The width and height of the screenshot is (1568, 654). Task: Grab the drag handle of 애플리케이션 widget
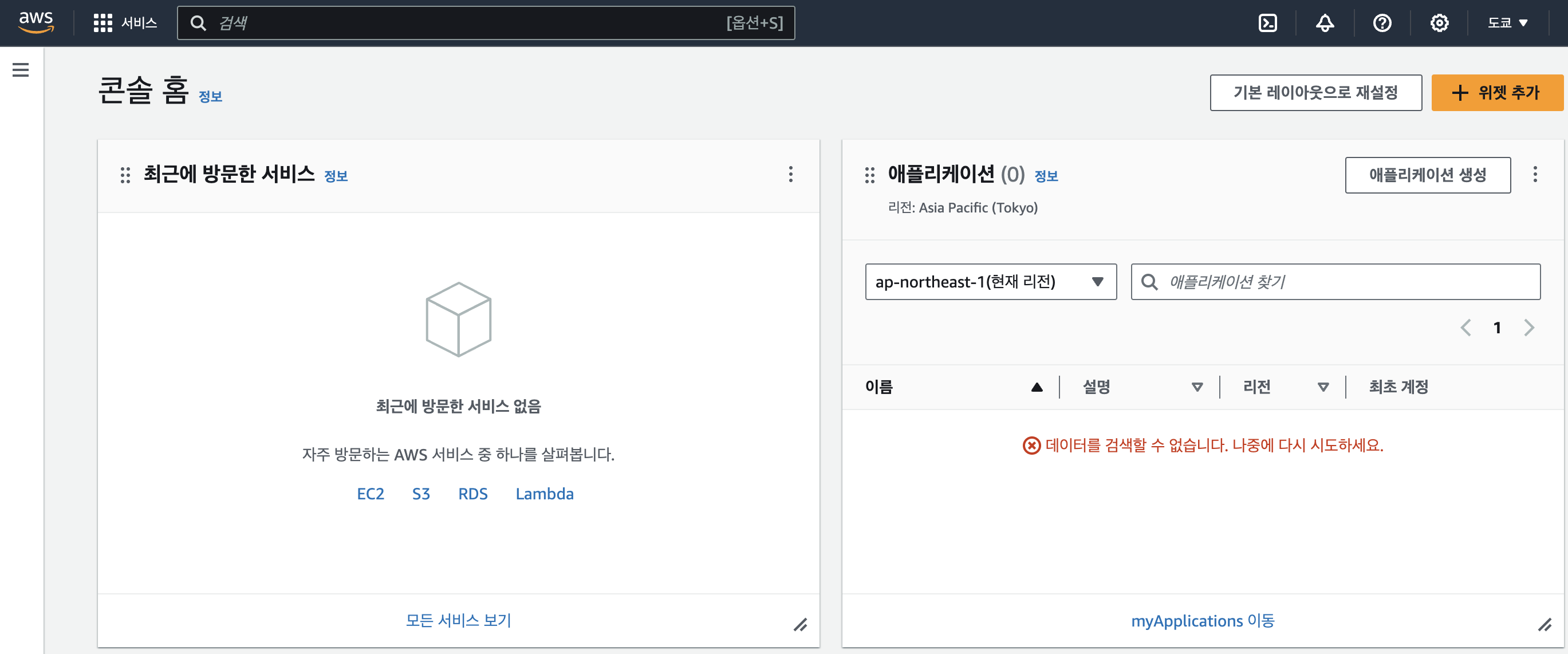pos(869,175)
